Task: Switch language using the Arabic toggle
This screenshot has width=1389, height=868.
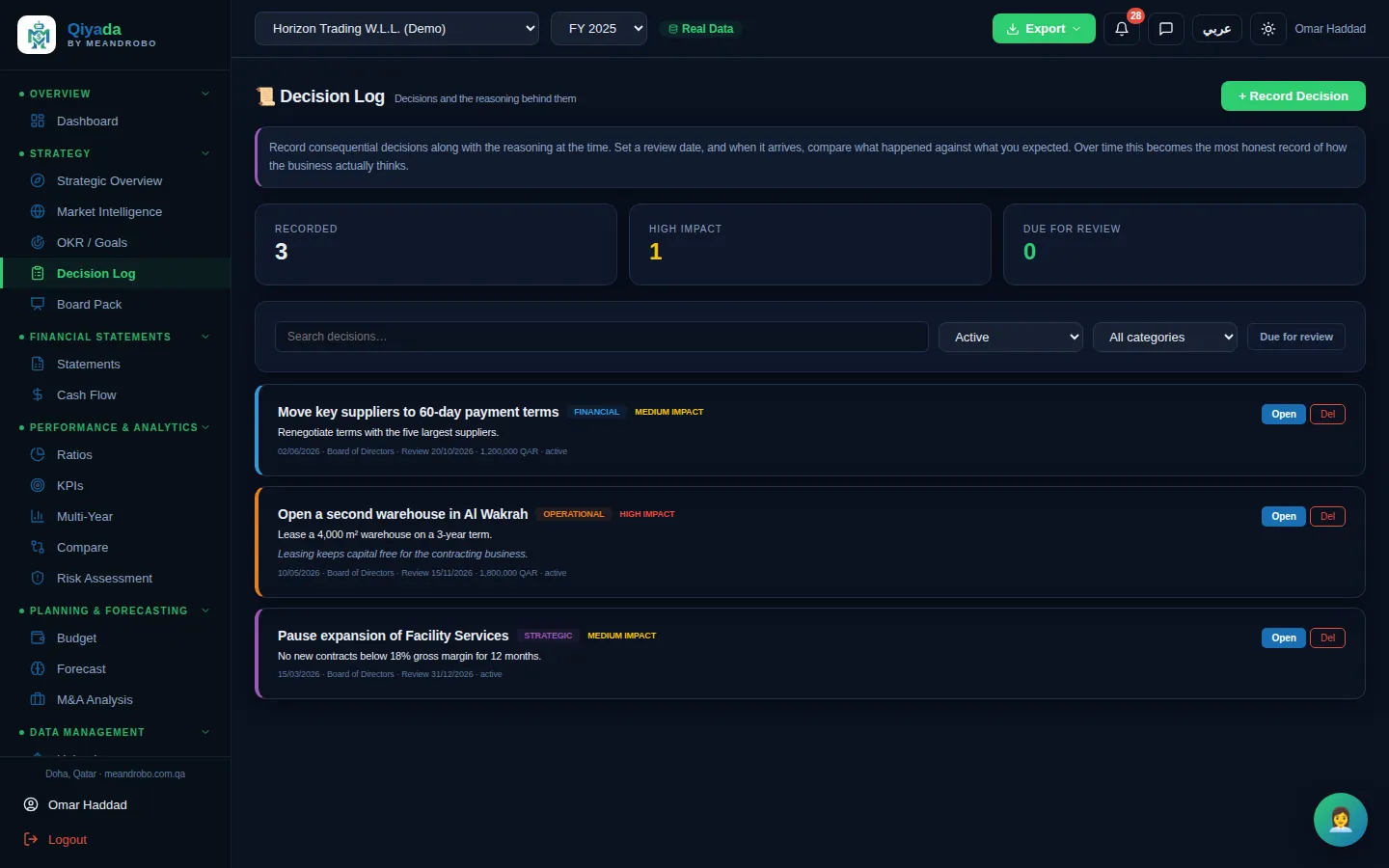Action: click(x=1216, y=29)
